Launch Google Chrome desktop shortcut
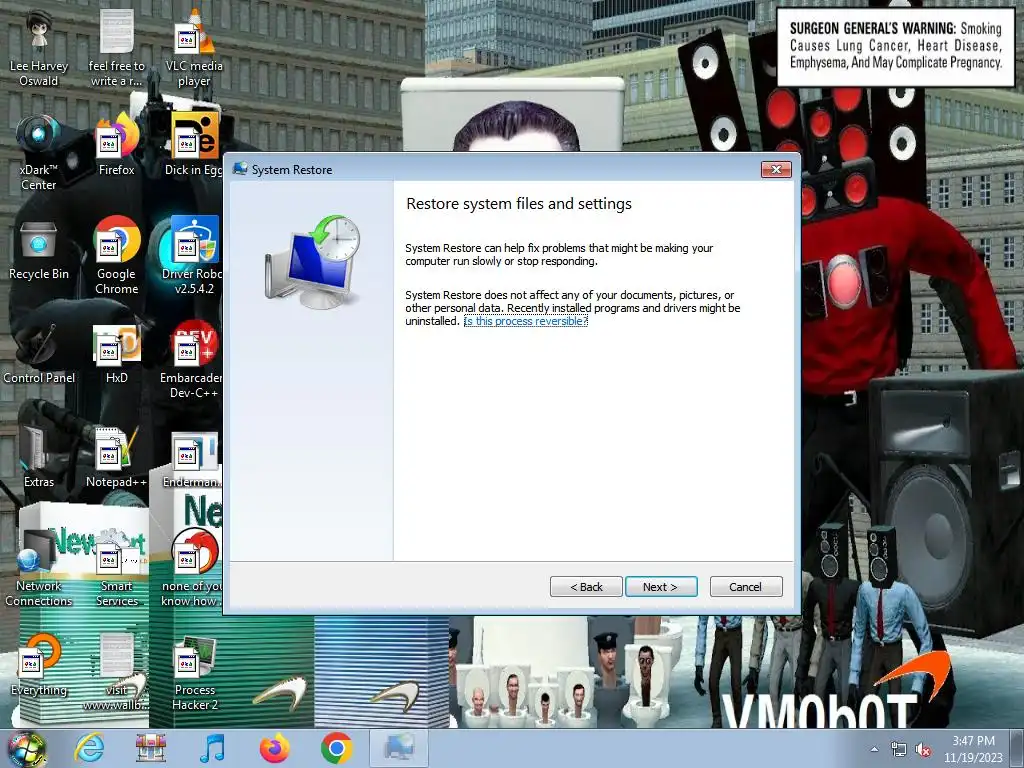The image size is (1024, 768). click(x=116, y=257)
